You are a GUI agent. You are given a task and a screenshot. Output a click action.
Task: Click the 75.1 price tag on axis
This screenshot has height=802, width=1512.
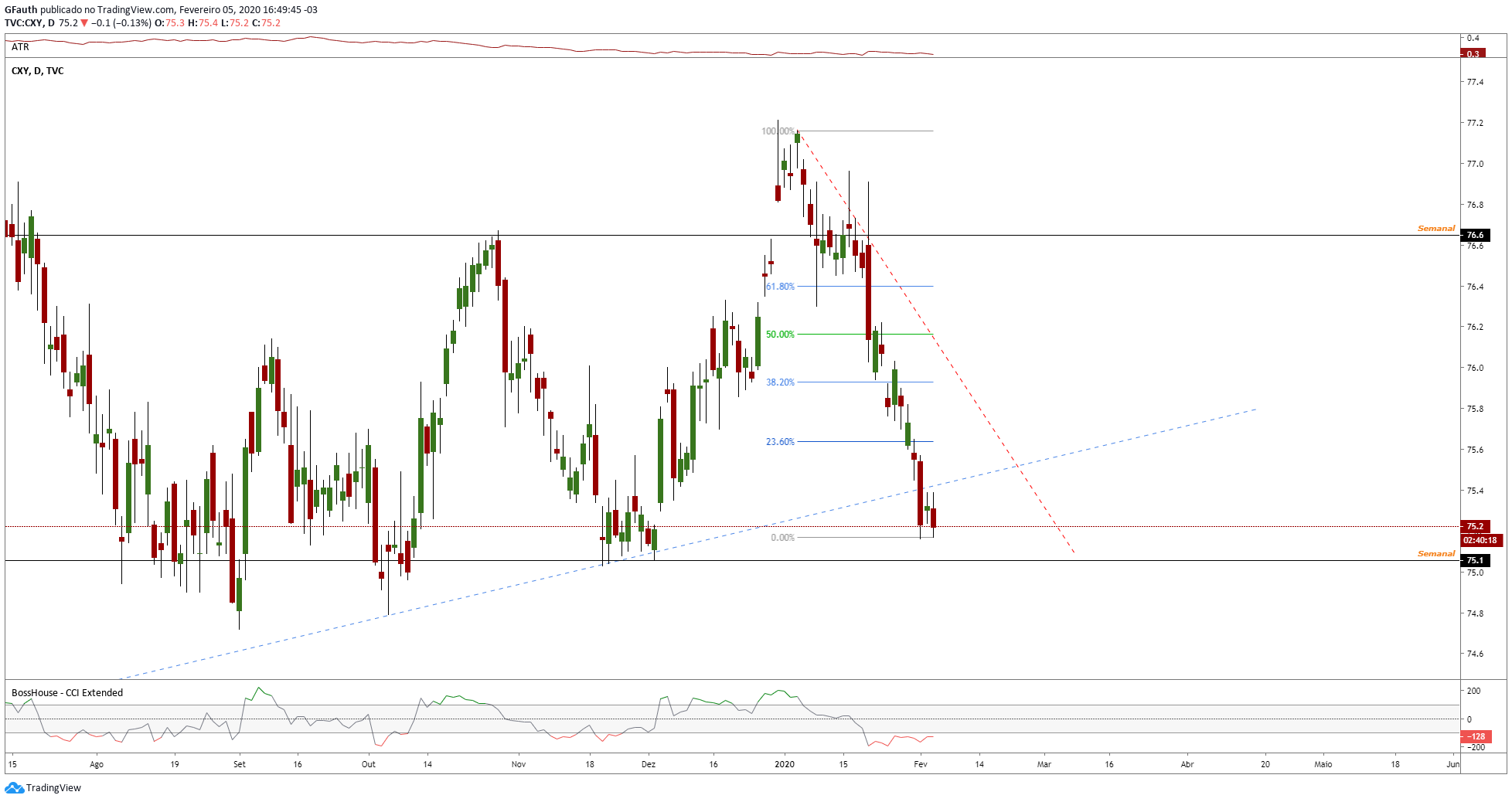pos(1475,560)
